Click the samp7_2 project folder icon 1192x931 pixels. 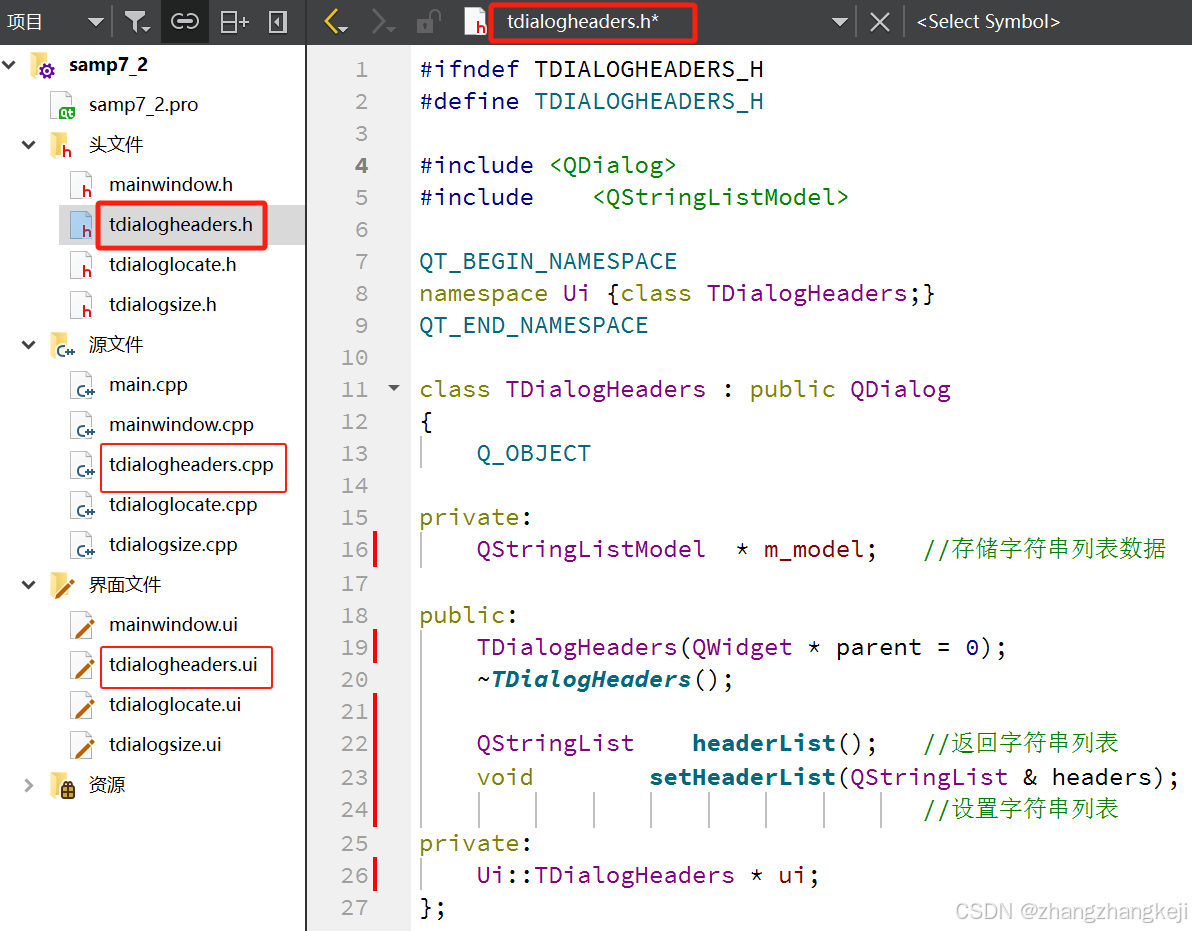coord(43,65)
